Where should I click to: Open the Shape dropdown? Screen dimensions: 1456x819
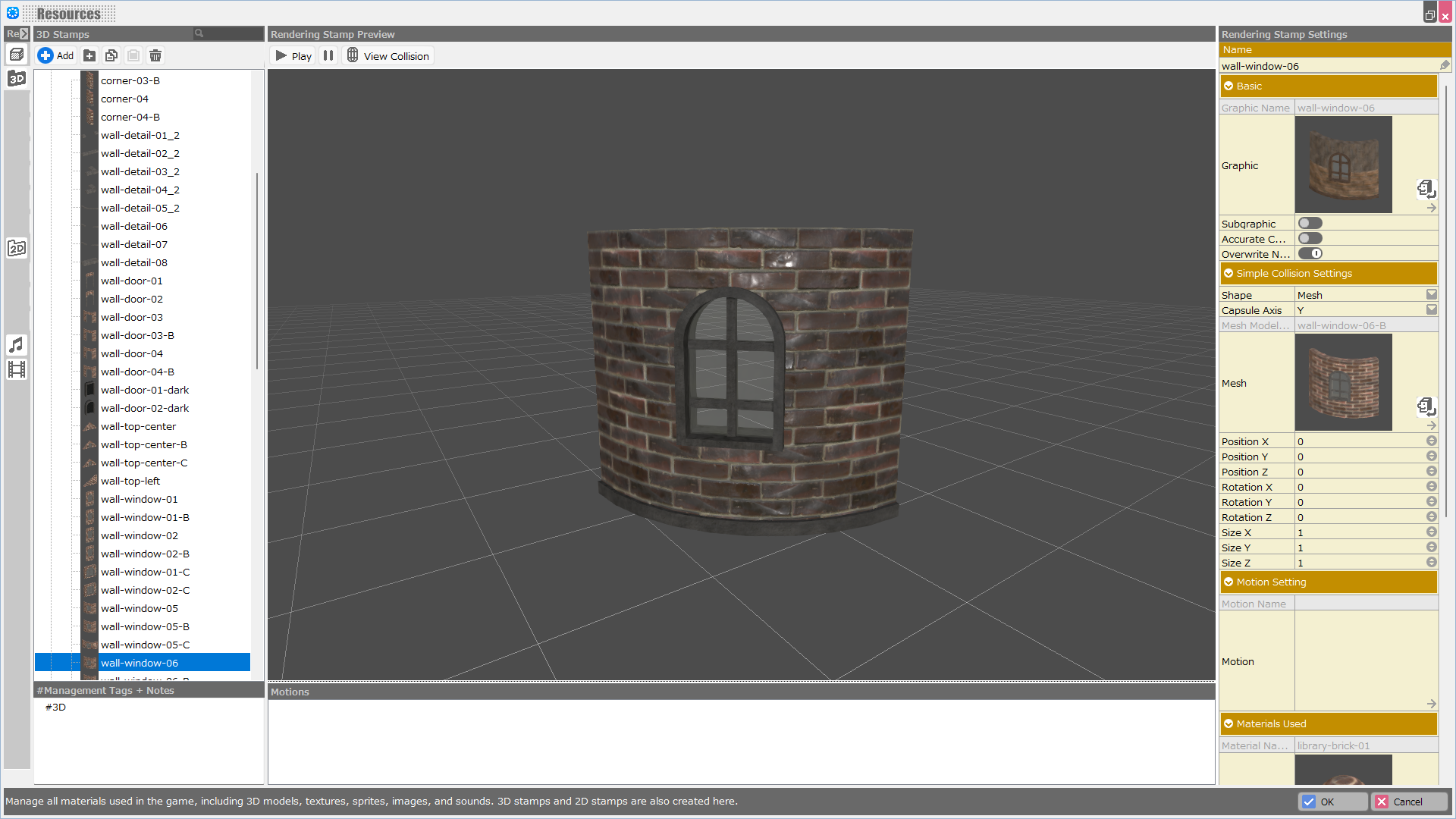click(x=1431, y=294)
